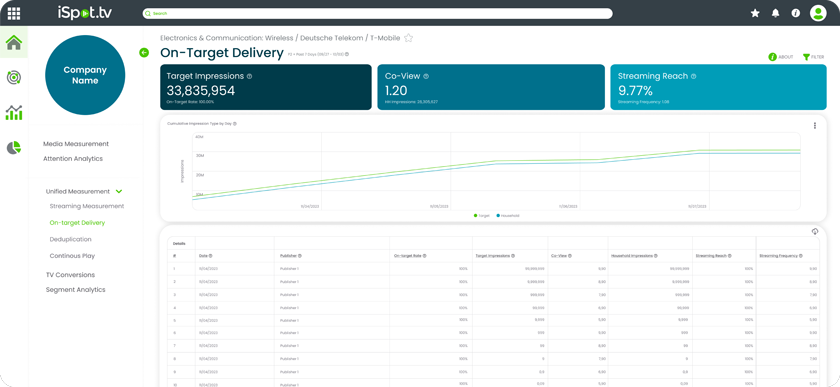Open help icon next to Target Impressions
Screen dimensions: 840x387
tap(250, 77)
